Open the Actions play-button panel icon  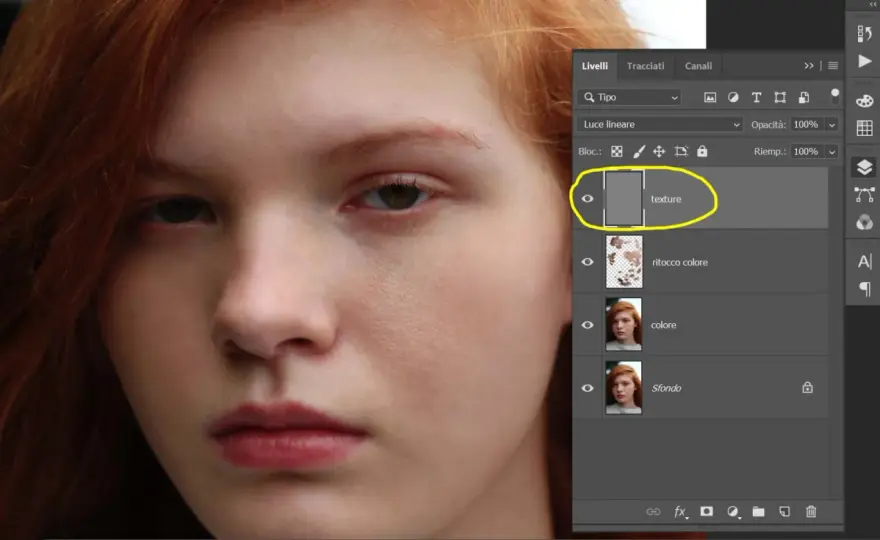coord(865,61)
